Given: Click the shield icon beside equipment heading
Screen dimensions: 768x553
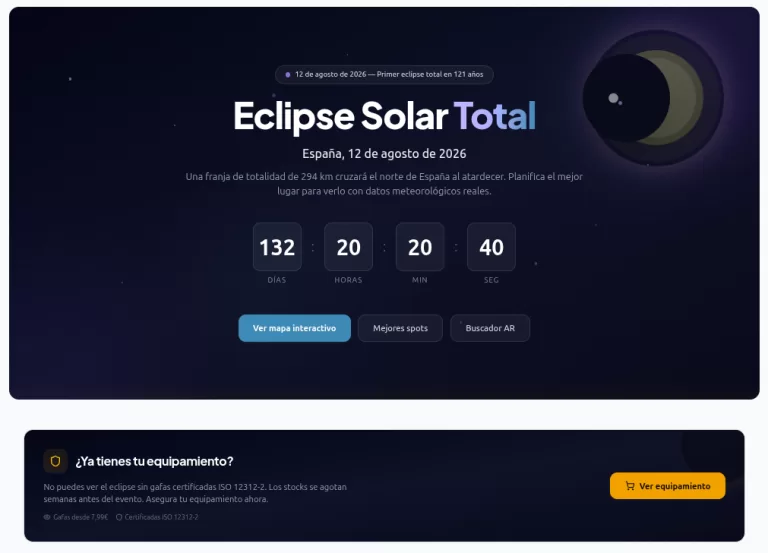Looking at the screenshot, I should [x=55, y=461].
